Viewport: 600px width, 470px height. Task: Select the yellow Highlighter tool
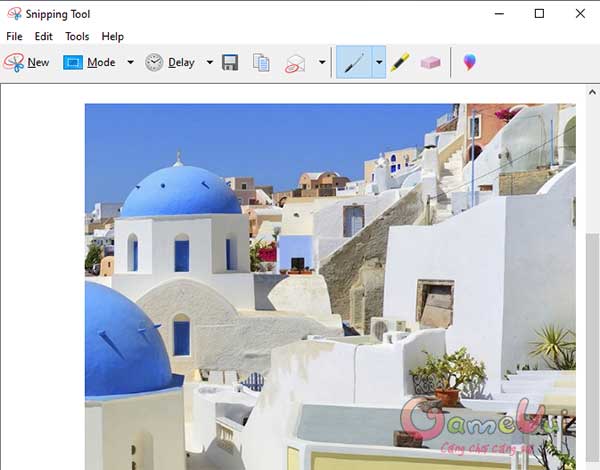pos(400,62)
